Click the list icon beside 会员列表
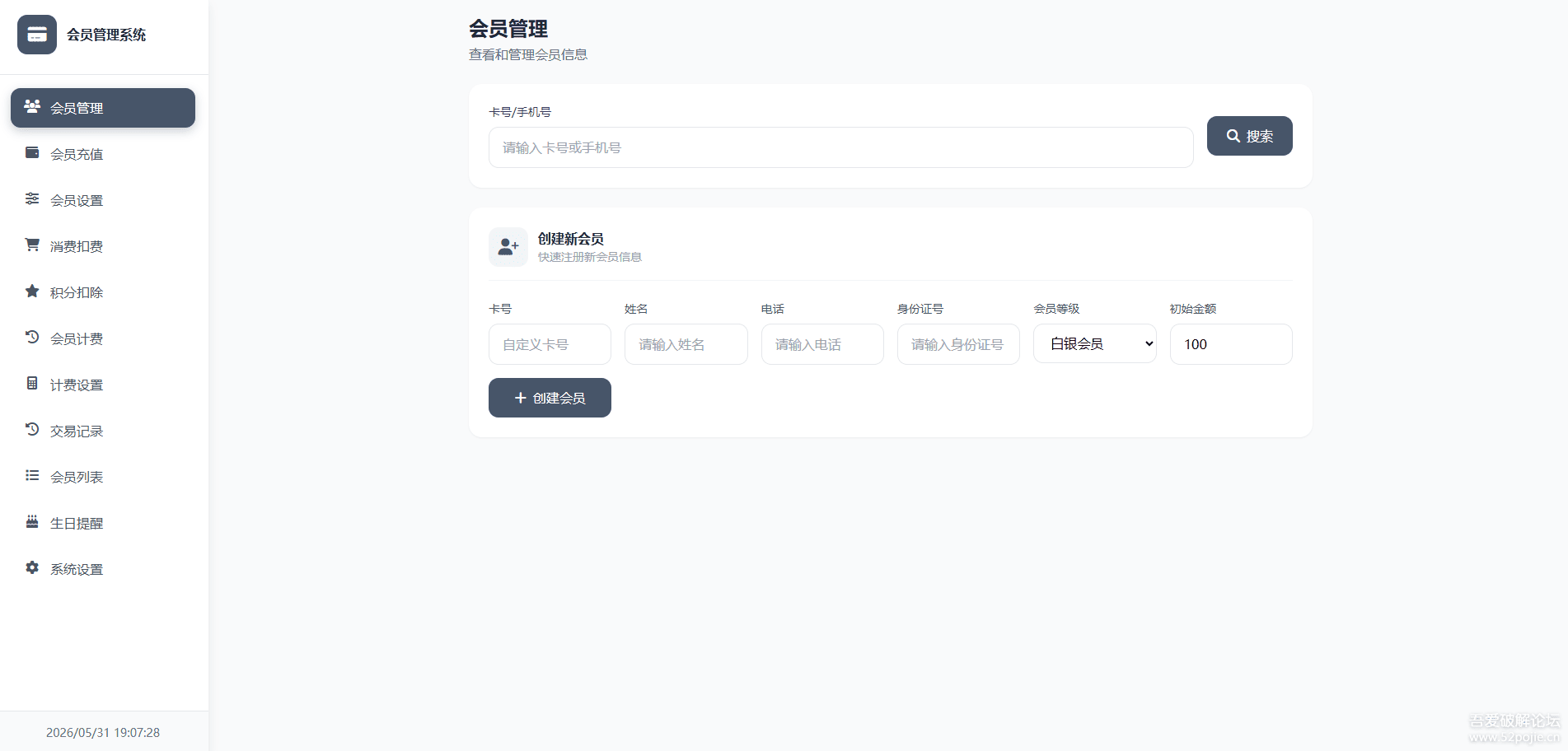Viewport: 1568px width, 751px height. pos(32,475)
